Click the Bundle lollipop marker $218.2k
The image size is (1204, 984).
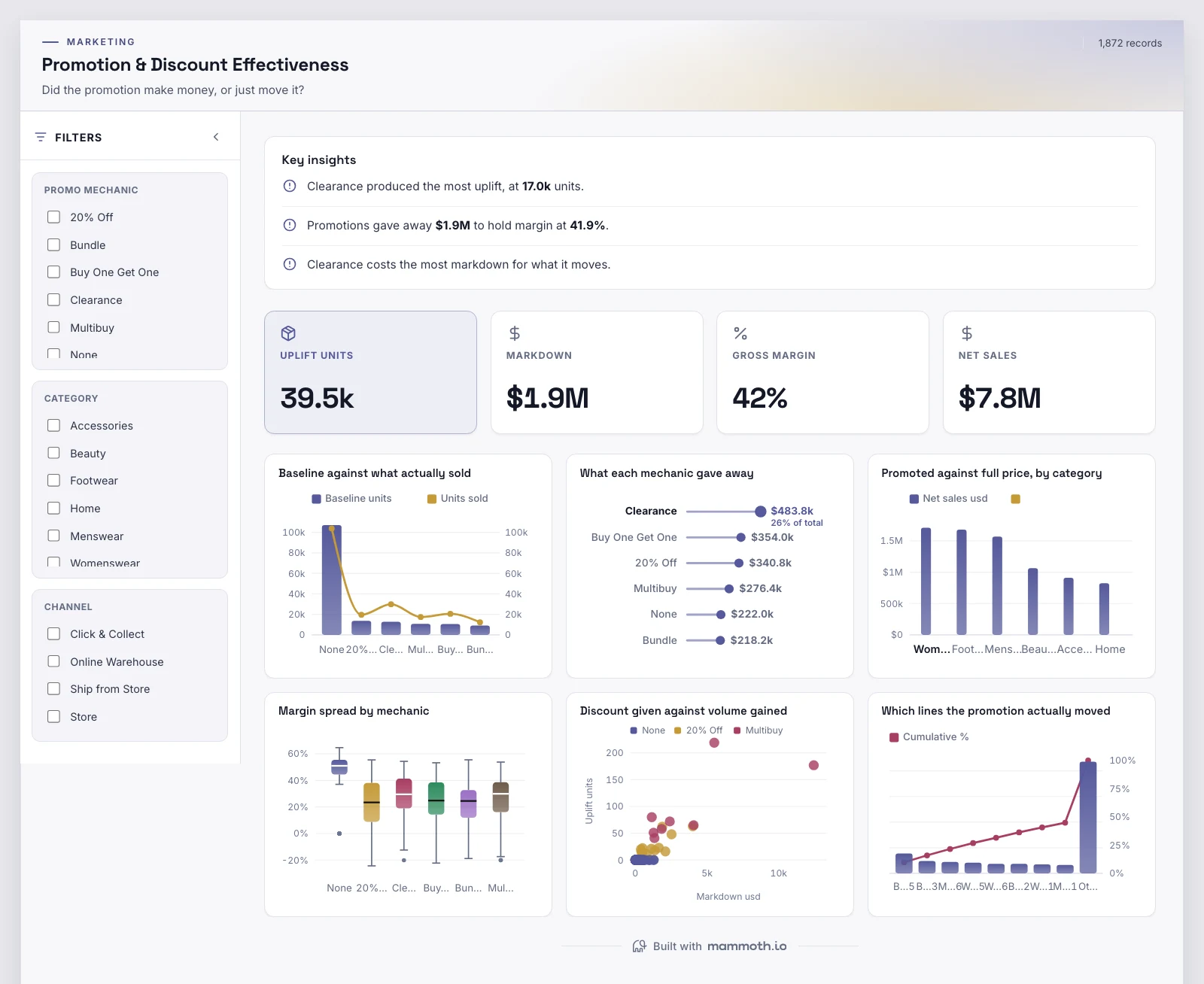click(x=720, y=640)
